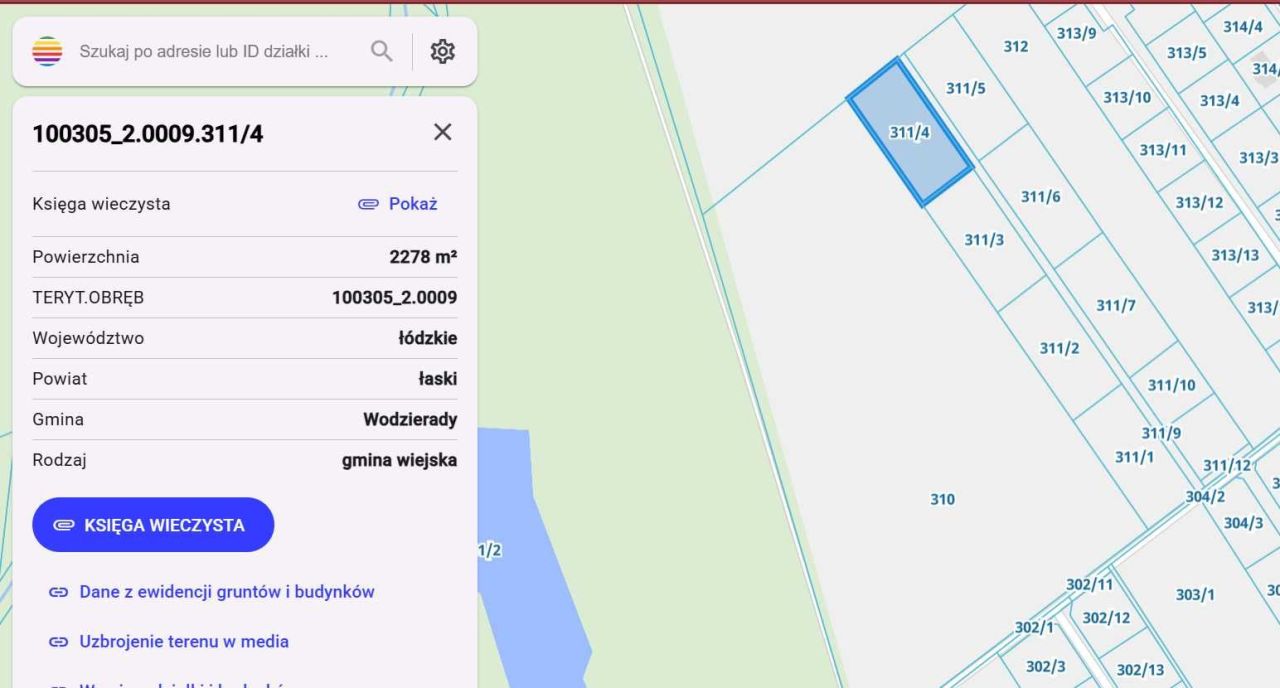Select parcel 310 on the map
Viewport: 1280px width, 688px height.
(942, 499)
